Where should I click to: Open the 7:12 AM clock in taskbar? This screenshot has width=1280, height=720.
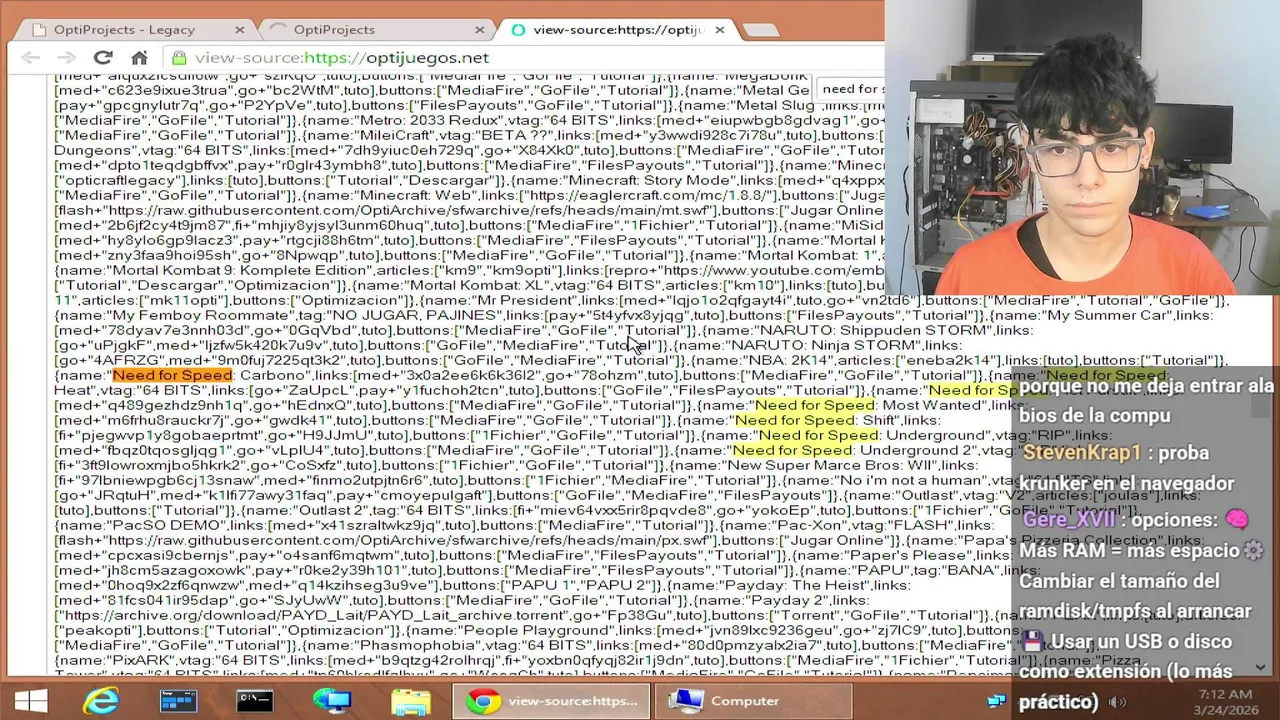tap(1224, 701)
